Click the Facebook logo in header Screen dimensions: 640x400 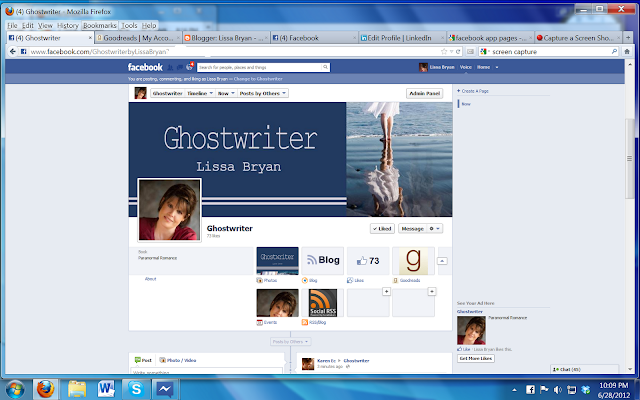[145, 67]
